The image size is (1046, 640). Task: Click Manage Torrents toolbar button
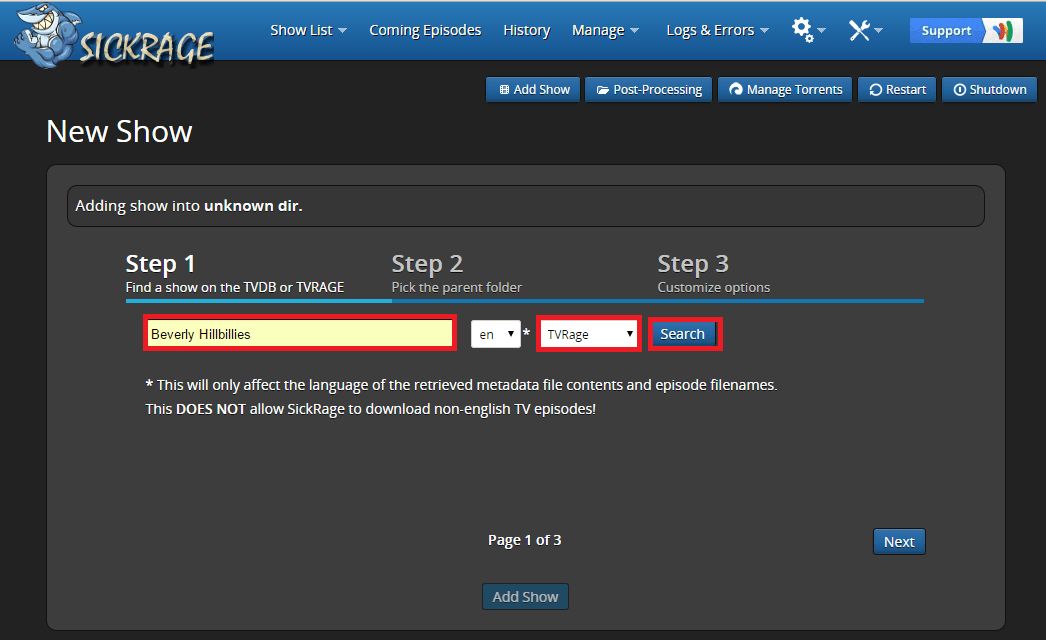pos(786,89)
